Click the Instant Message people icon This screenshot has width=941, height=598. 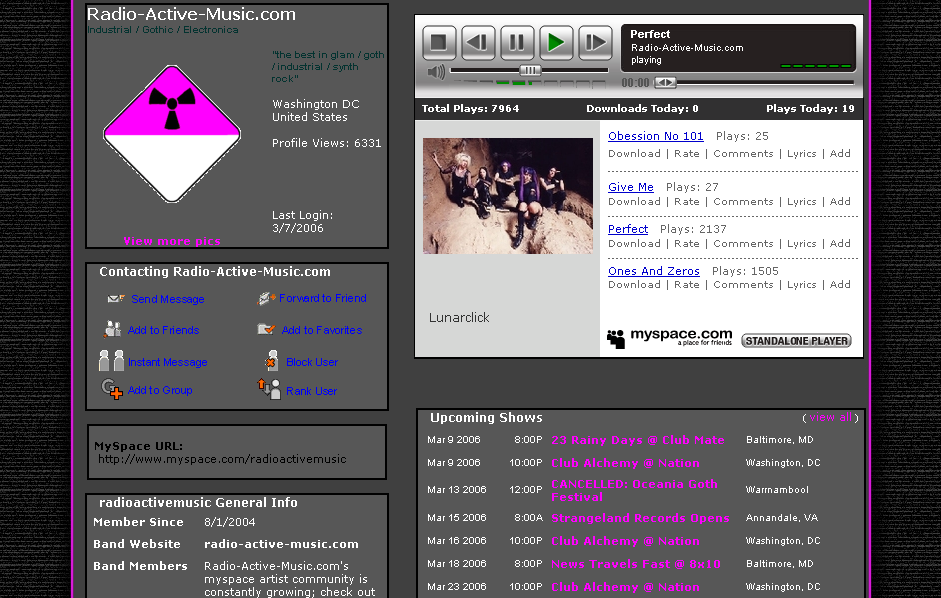112,361
